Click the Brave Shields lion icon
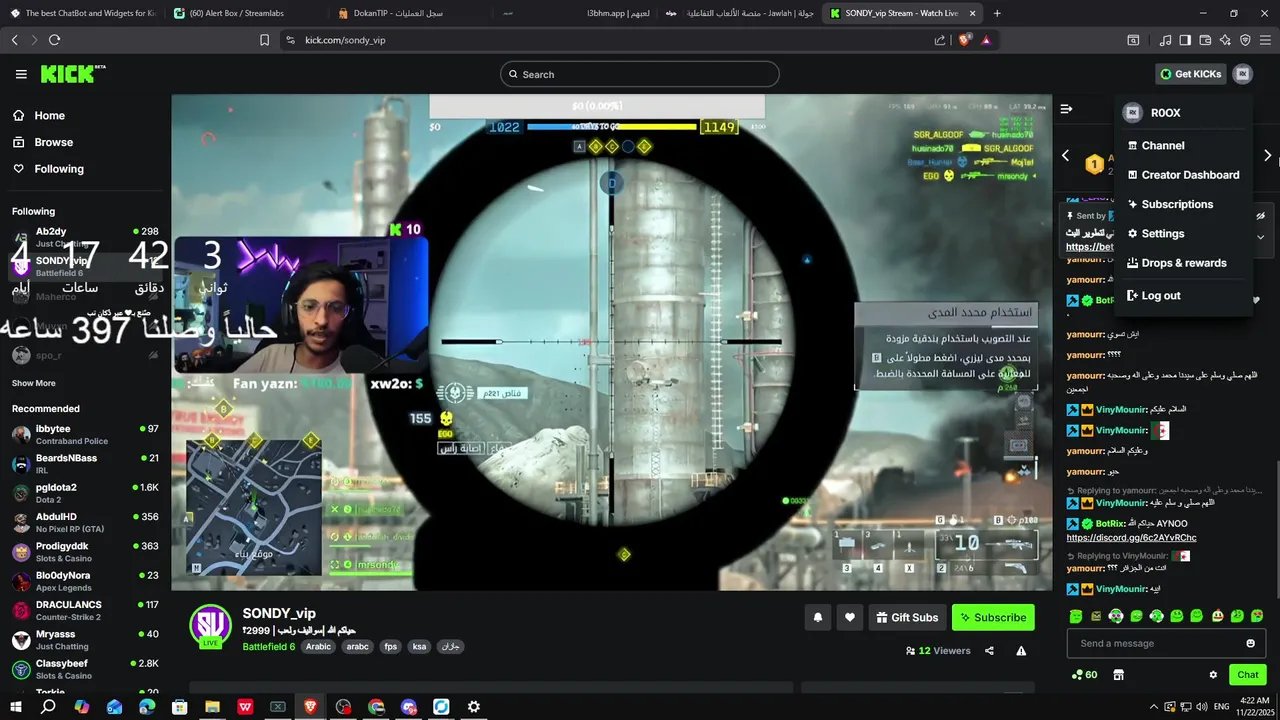The width and height of the screenshot is (1280, 720). tap(964, 40)
